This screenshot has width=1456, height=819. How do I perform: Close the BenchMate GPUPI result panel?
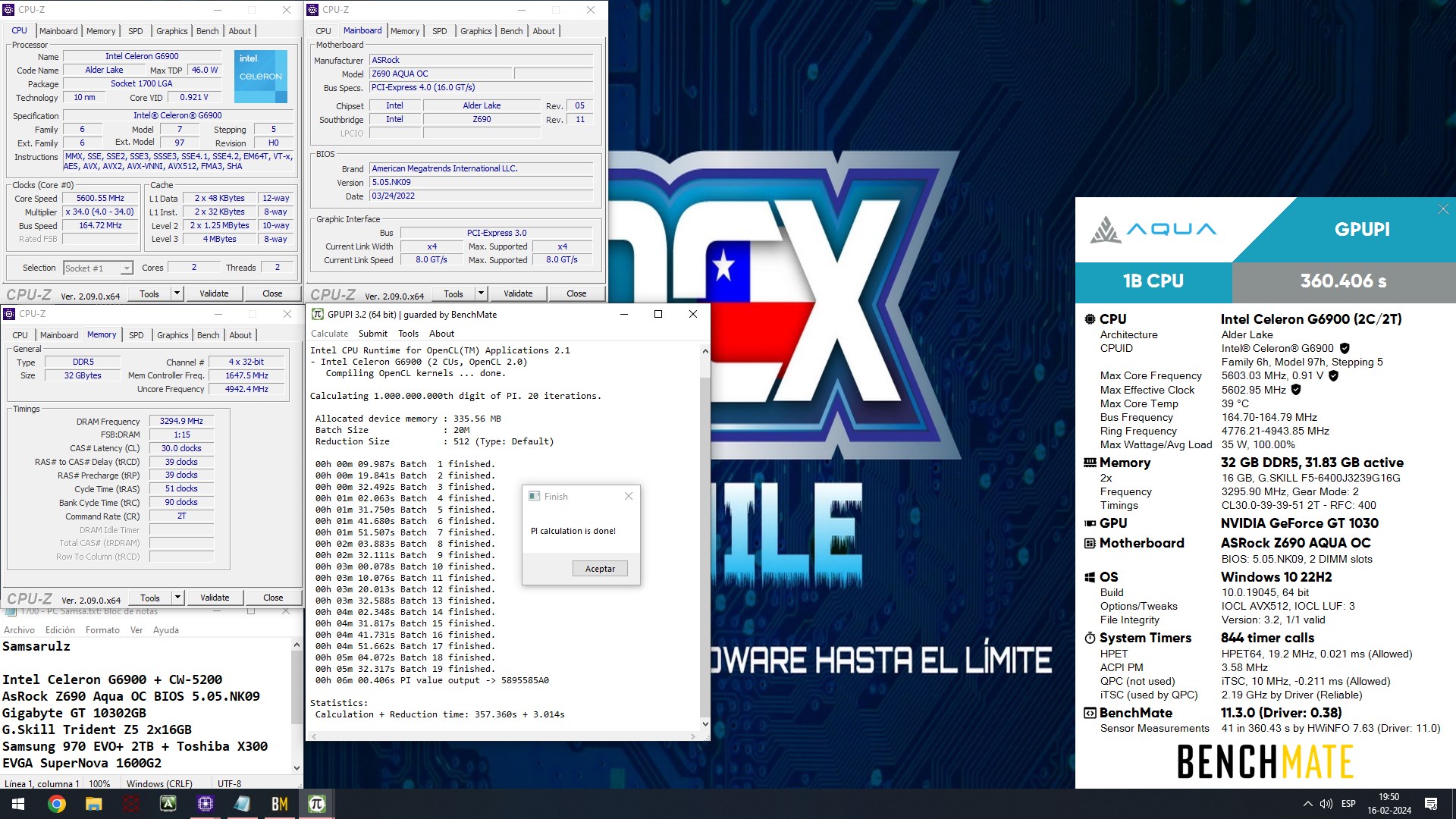[x=1443, y=209]
